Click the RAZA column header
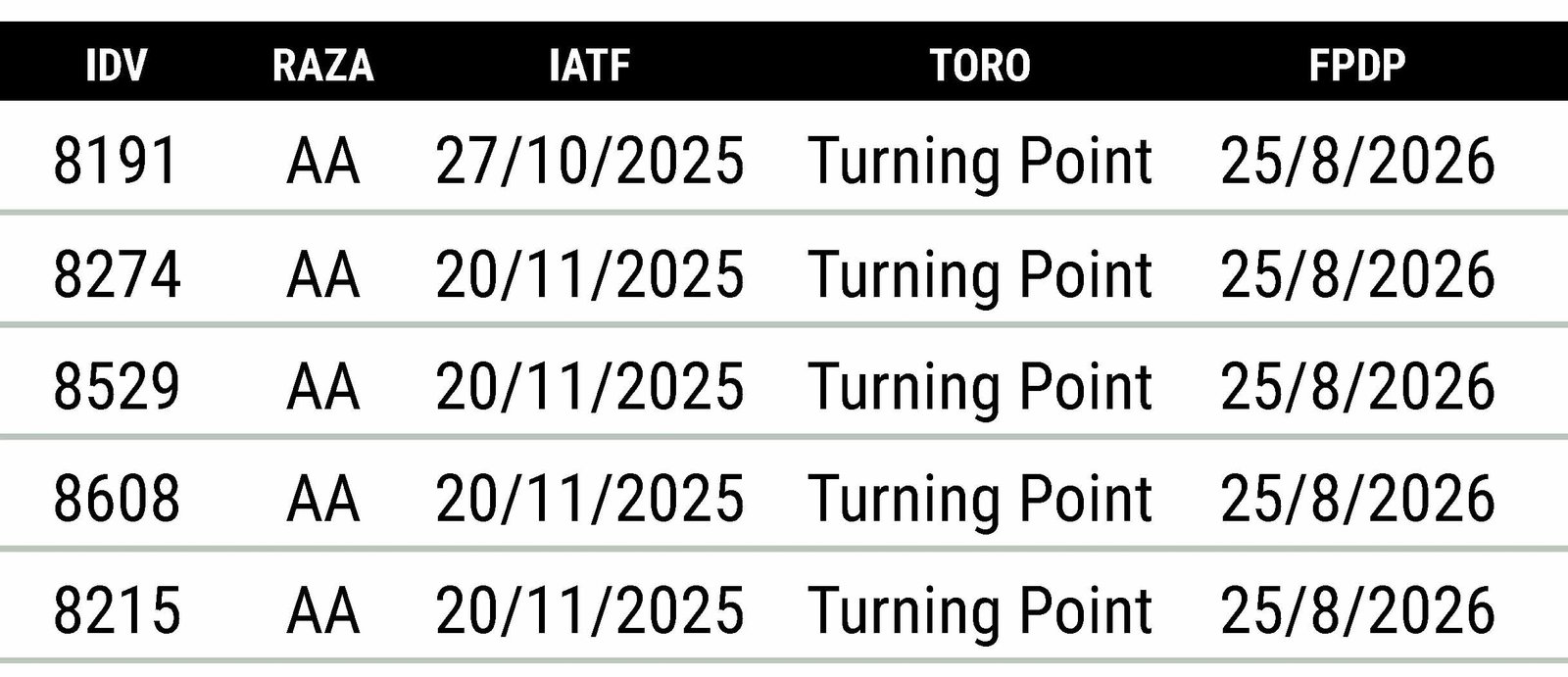 323,66
